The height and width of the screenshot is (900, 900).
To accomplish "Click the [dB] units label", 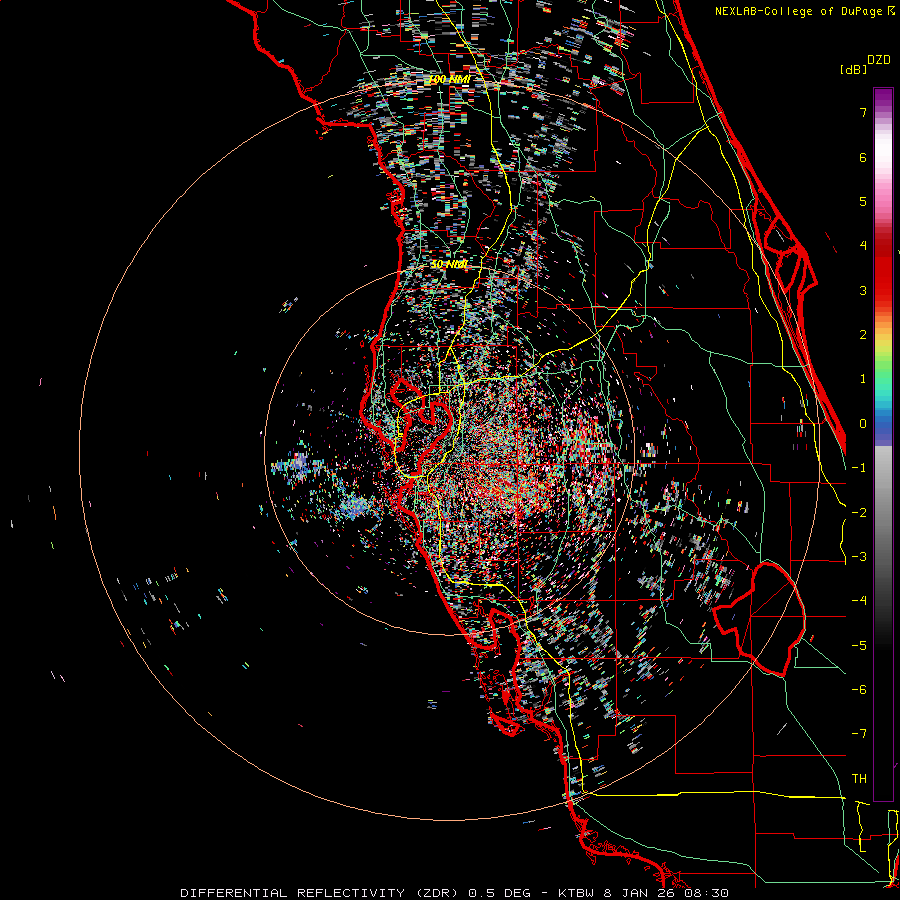I will click(853, 69).
